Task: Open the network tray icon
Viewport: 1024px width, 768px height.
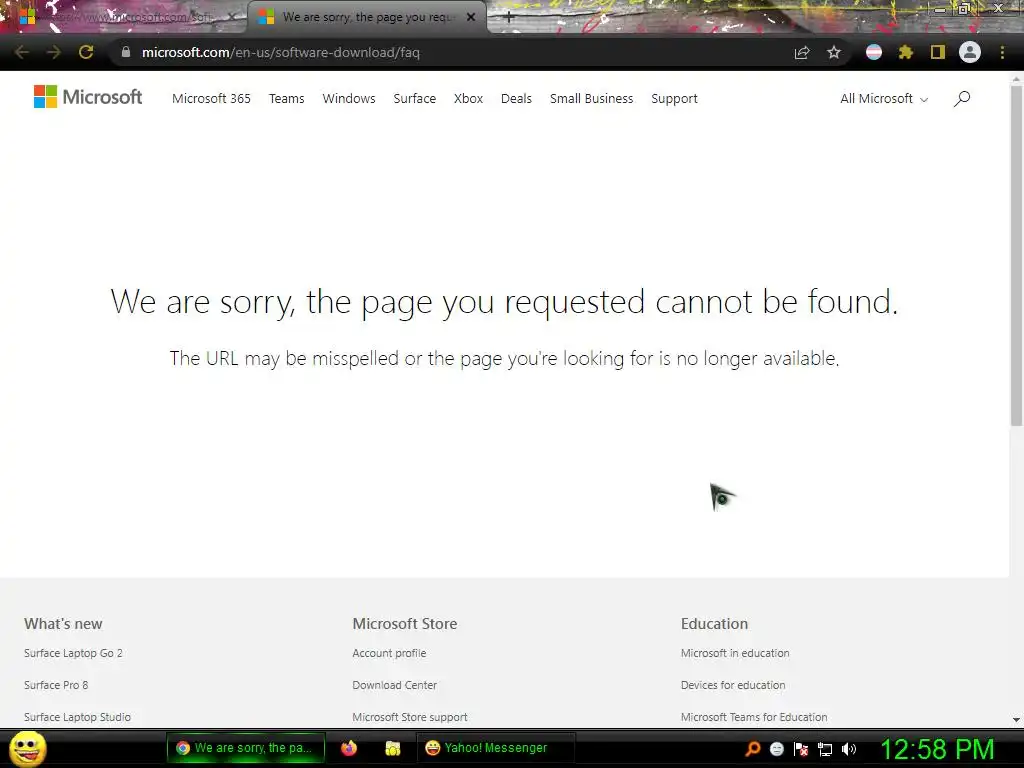Action: pos(825,749)
